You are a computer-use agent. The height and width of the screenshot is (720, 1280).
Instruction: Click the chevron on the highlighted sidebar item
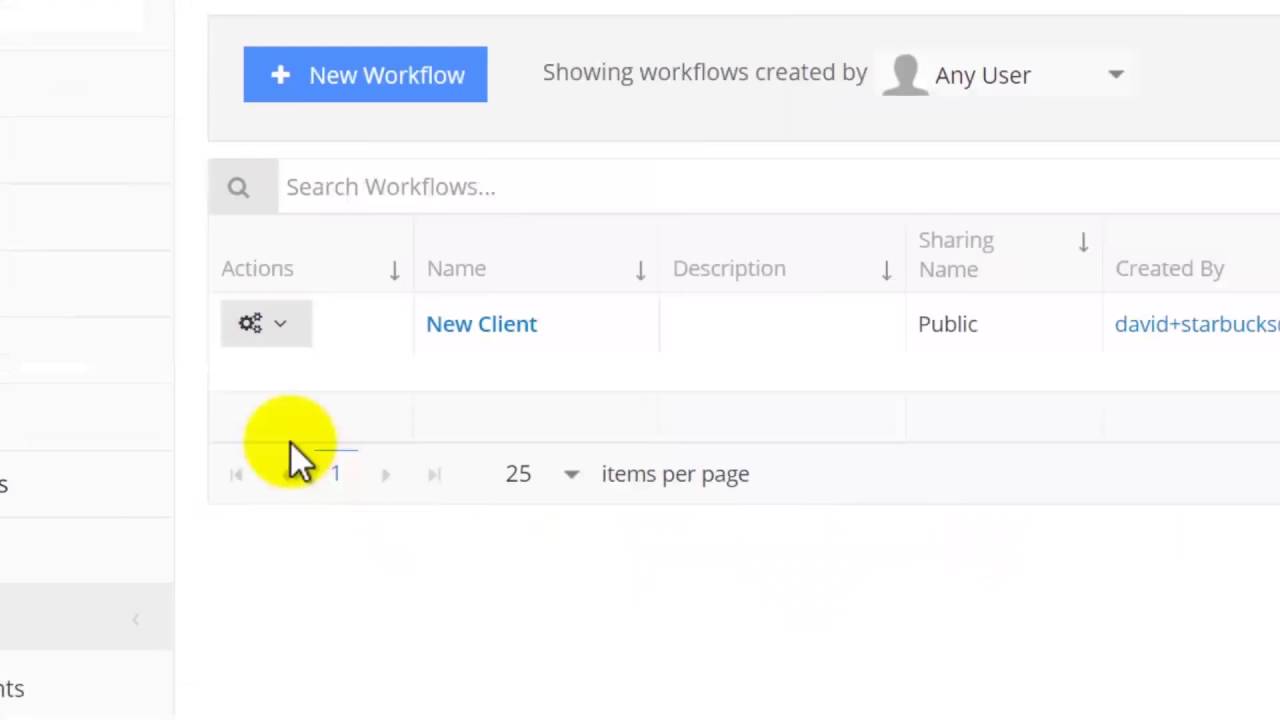point(136,619)
